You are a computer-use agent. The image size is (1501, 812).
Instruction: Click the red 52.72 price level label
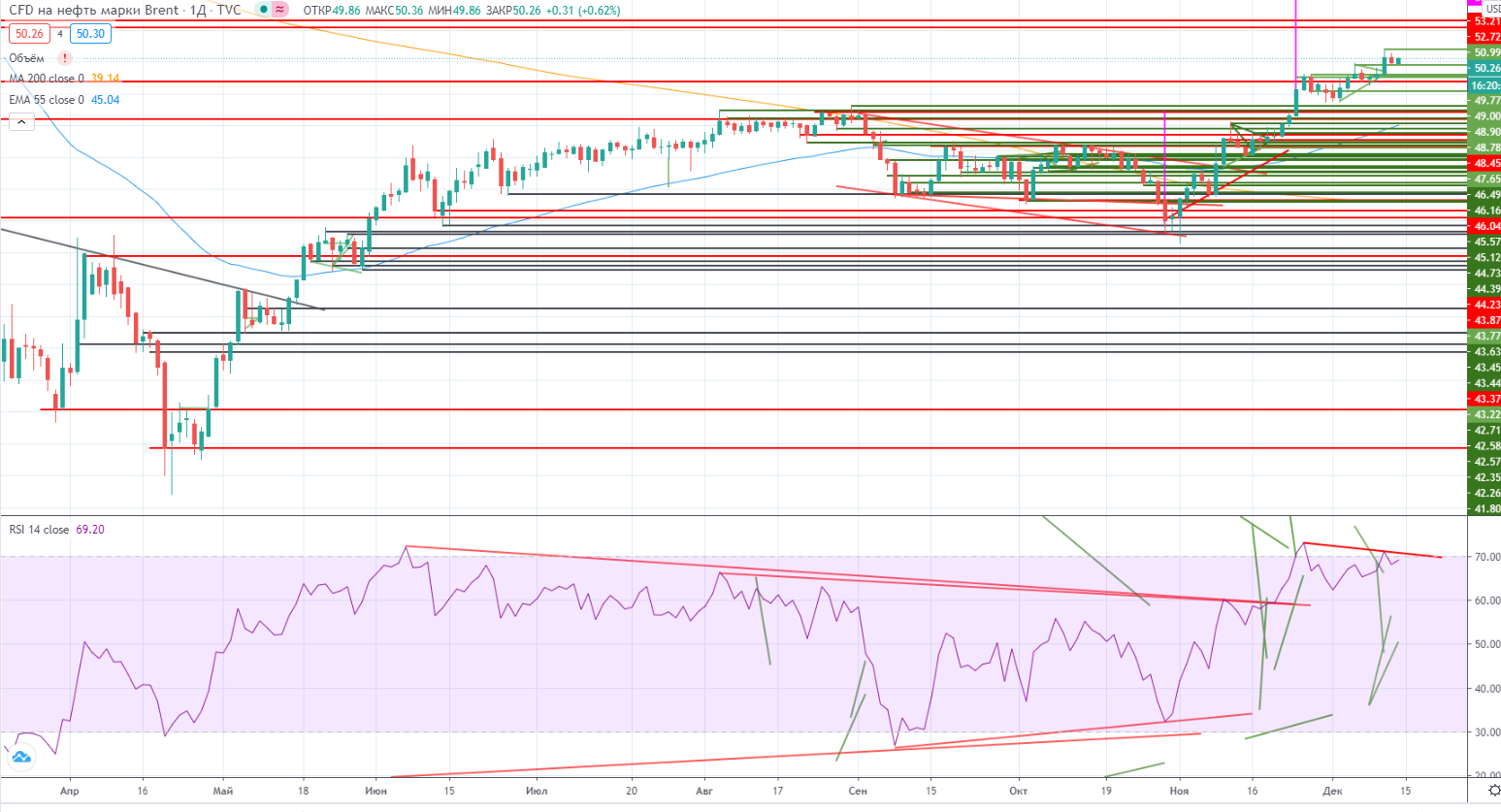click(1485, 36)
